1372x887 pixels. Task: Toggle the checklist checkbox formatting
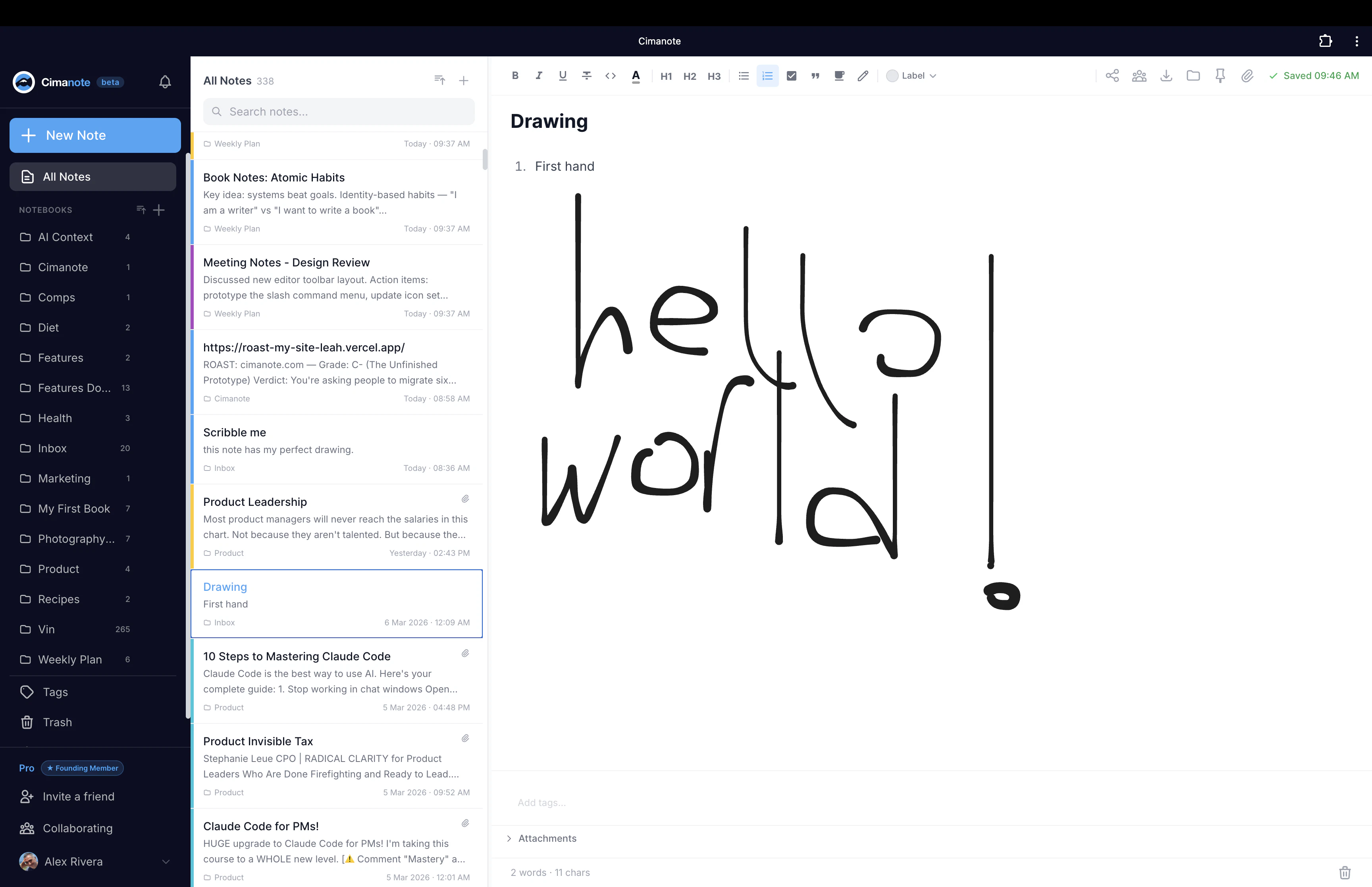[791, 75]
